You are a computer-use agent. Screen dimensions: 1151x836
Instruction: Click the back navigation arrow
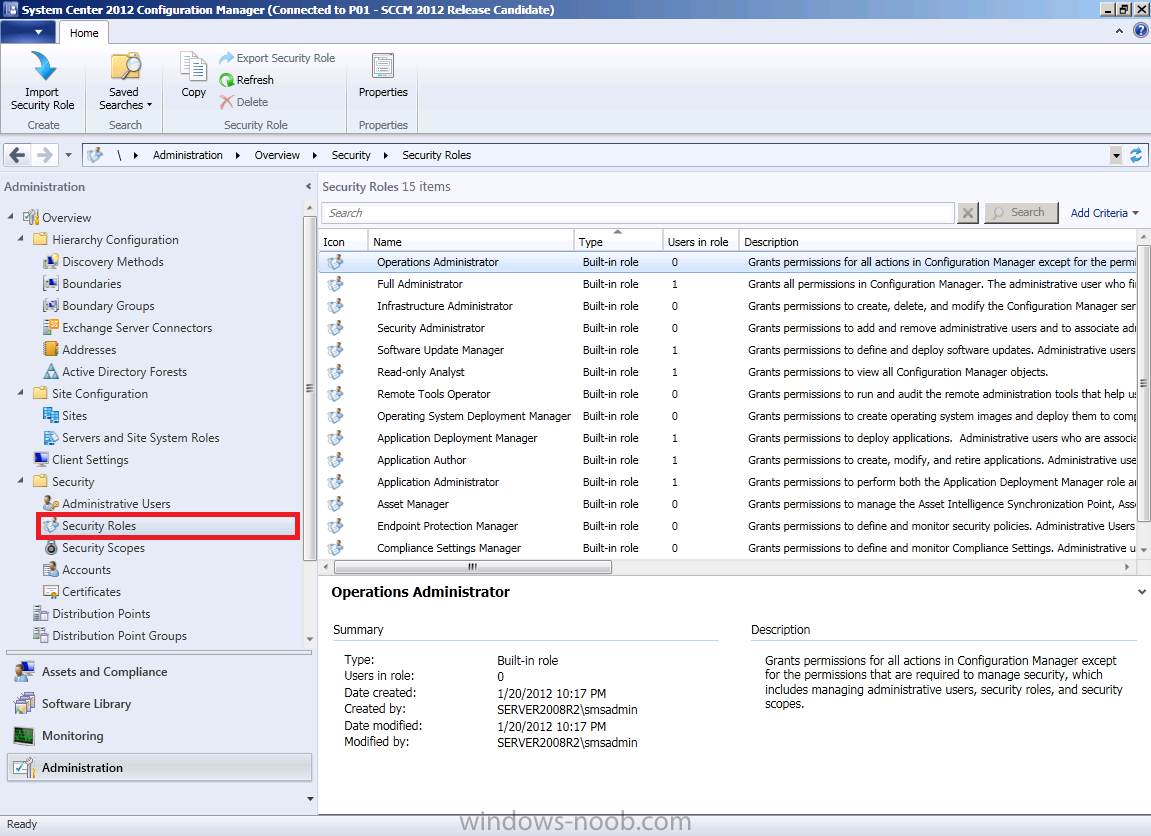click(x=18, y=155)
